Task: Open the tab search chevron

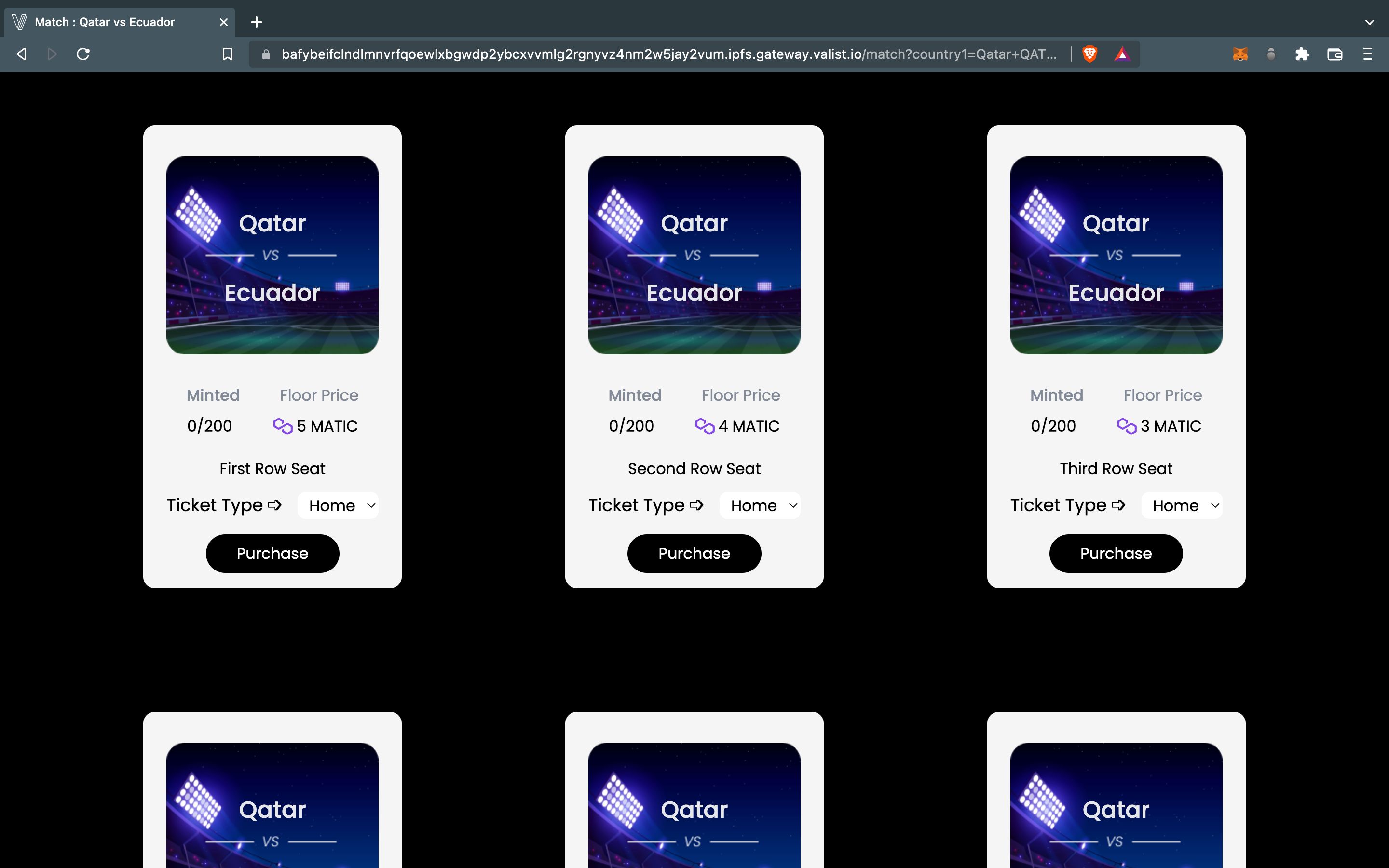Action: tap(1370, 22)
